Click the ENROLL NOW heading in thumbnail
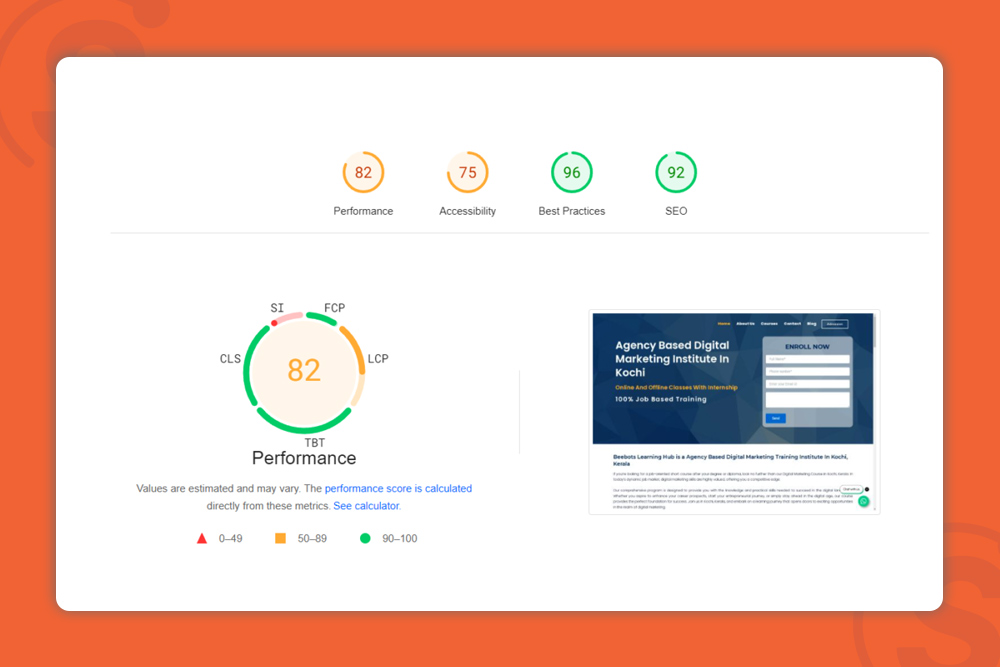This screenshot has height=667, width=1000. pos(807,347)
